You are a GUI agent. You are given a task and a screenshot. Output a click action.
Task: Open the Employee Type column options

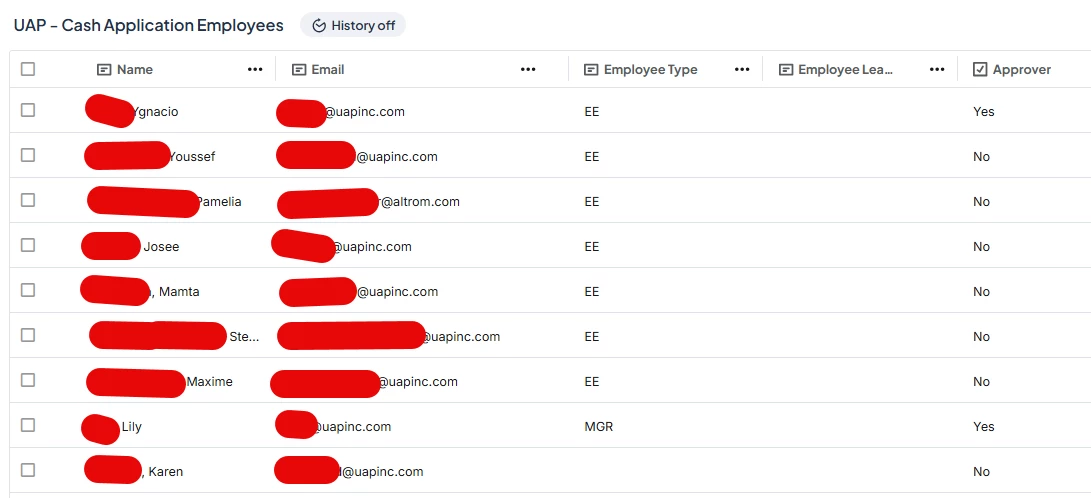pyautogui.click(x=742, y=70)
